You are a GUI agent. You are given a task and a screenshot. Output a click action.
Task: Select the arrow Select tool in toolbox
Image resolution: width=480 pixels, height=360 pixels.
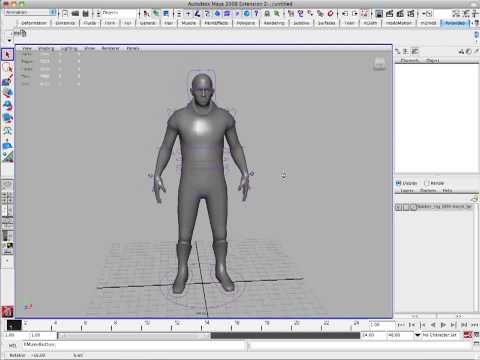click(7, 54)
